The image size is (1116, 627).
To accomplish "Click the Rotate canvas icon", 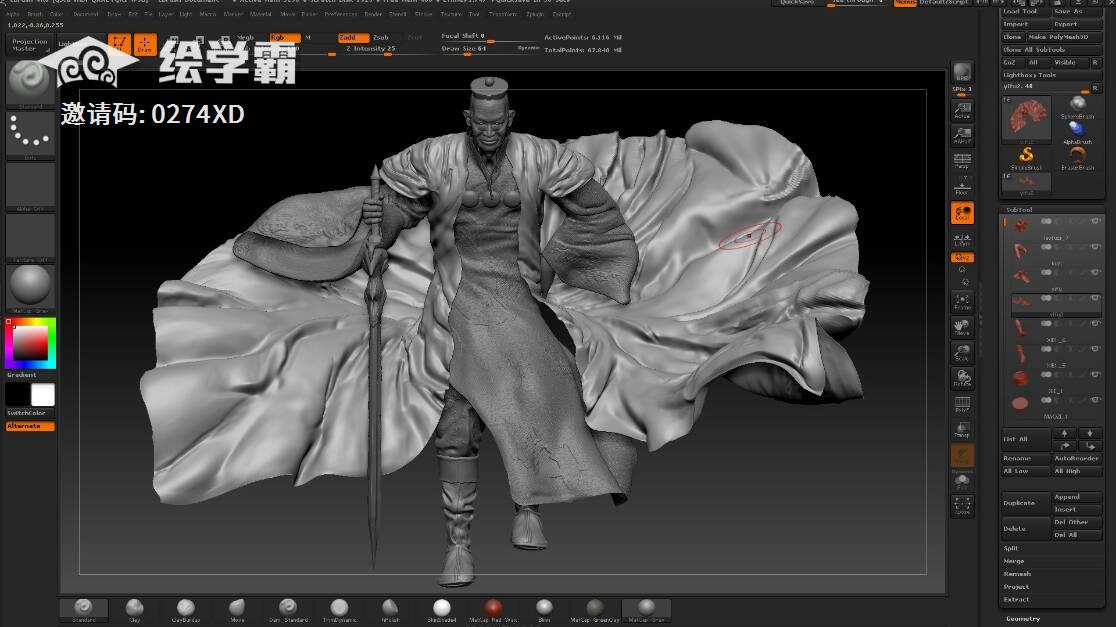I will tap(962, 379).
